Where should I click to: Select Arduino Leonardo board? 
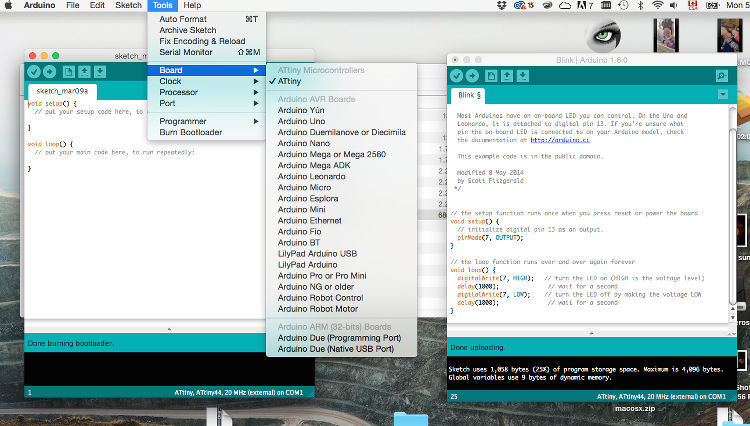[x=342, y=176]
